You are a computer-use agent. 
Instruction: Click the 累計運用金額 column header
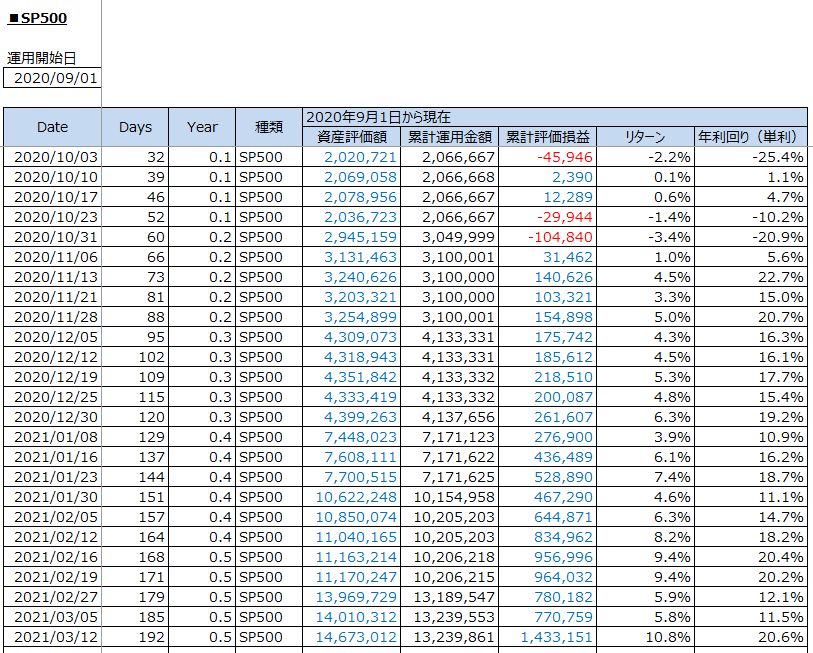tap(449, 136)
